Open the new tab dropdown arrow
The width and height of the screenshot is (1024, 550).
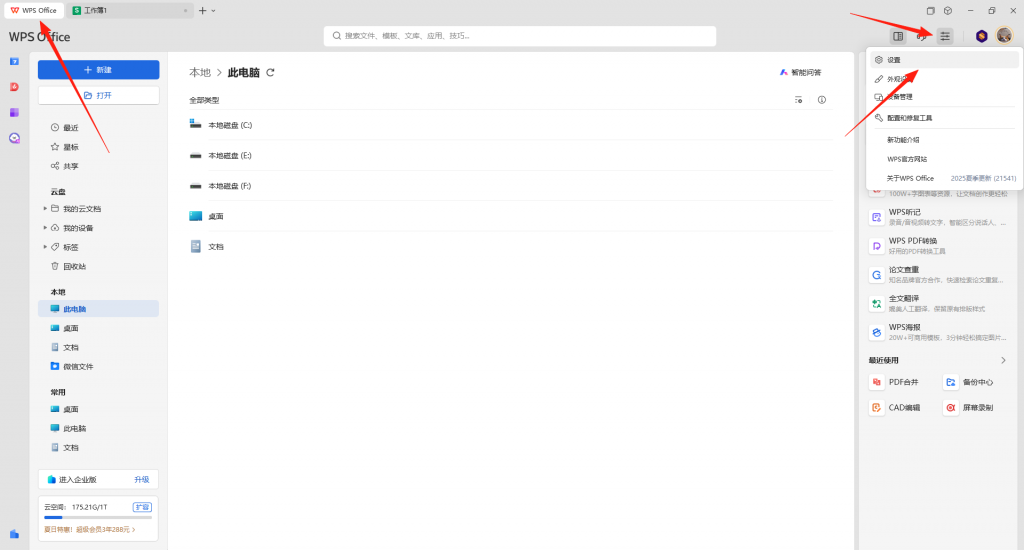(x=213, y=10)
